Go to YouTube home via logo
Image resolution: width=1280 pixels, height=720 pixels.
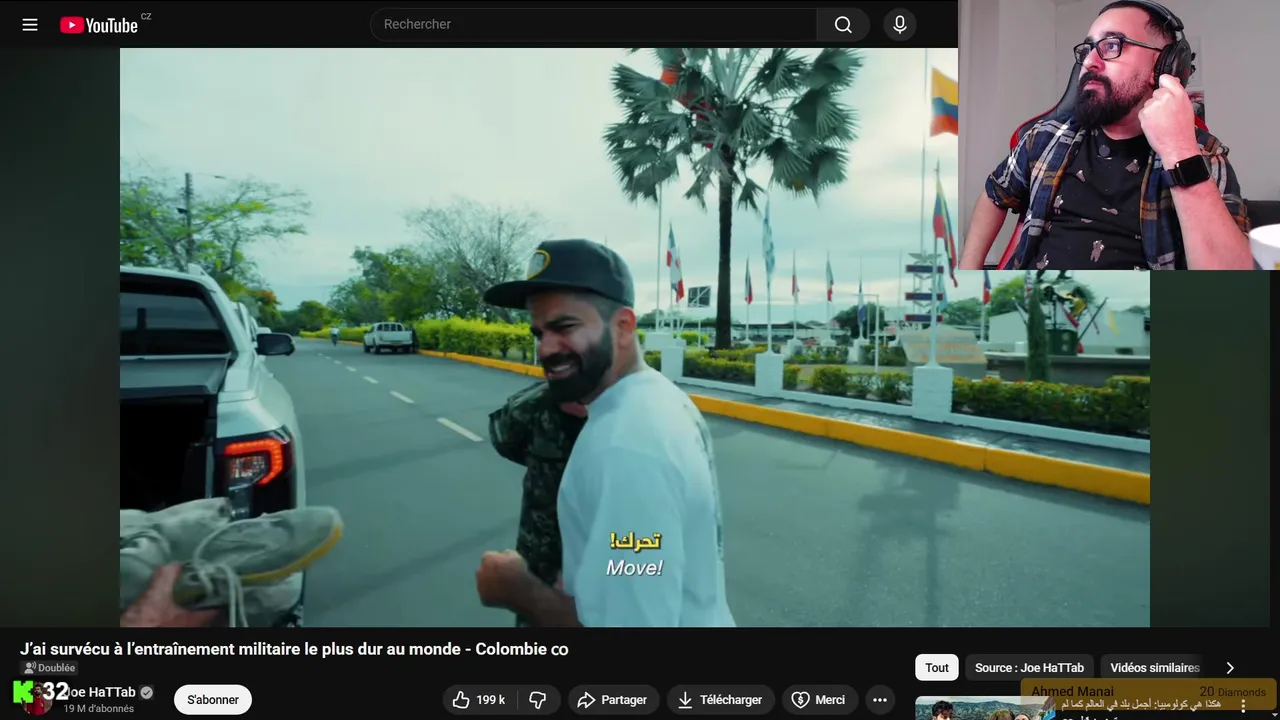[99, 25]
